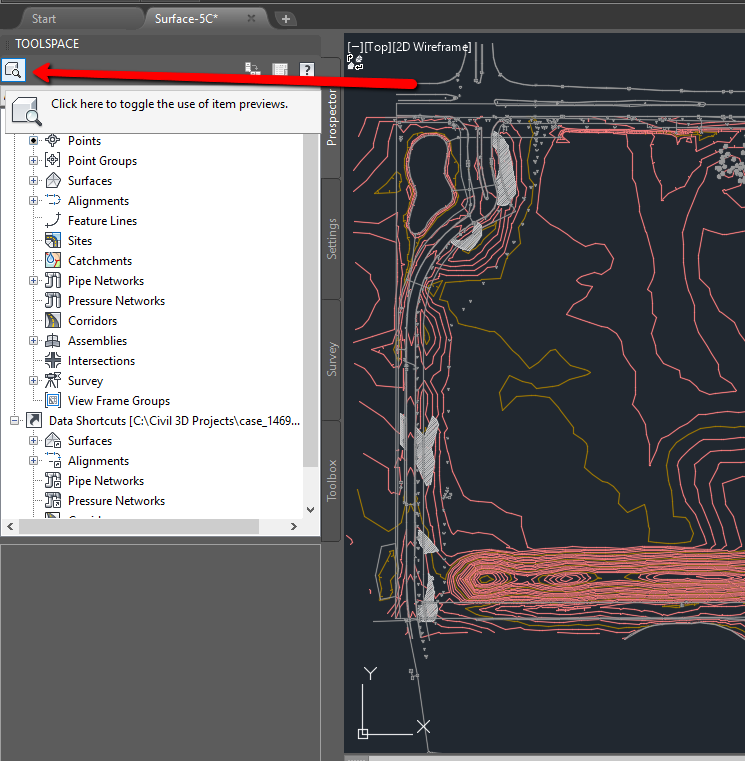The image size is (745, 761).
Task: Click the View Frame Groups icon
Action: click(53, 401)
